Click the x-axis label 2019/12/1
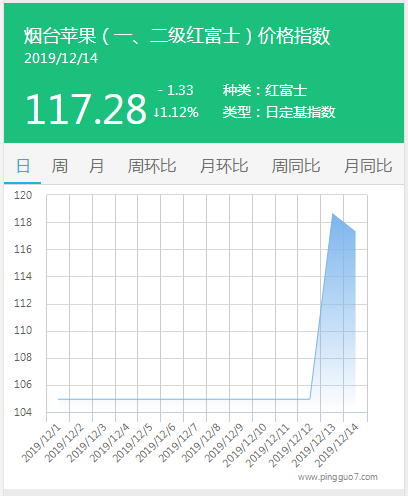Screen dimensions: 408x496 tap(42, 443)
